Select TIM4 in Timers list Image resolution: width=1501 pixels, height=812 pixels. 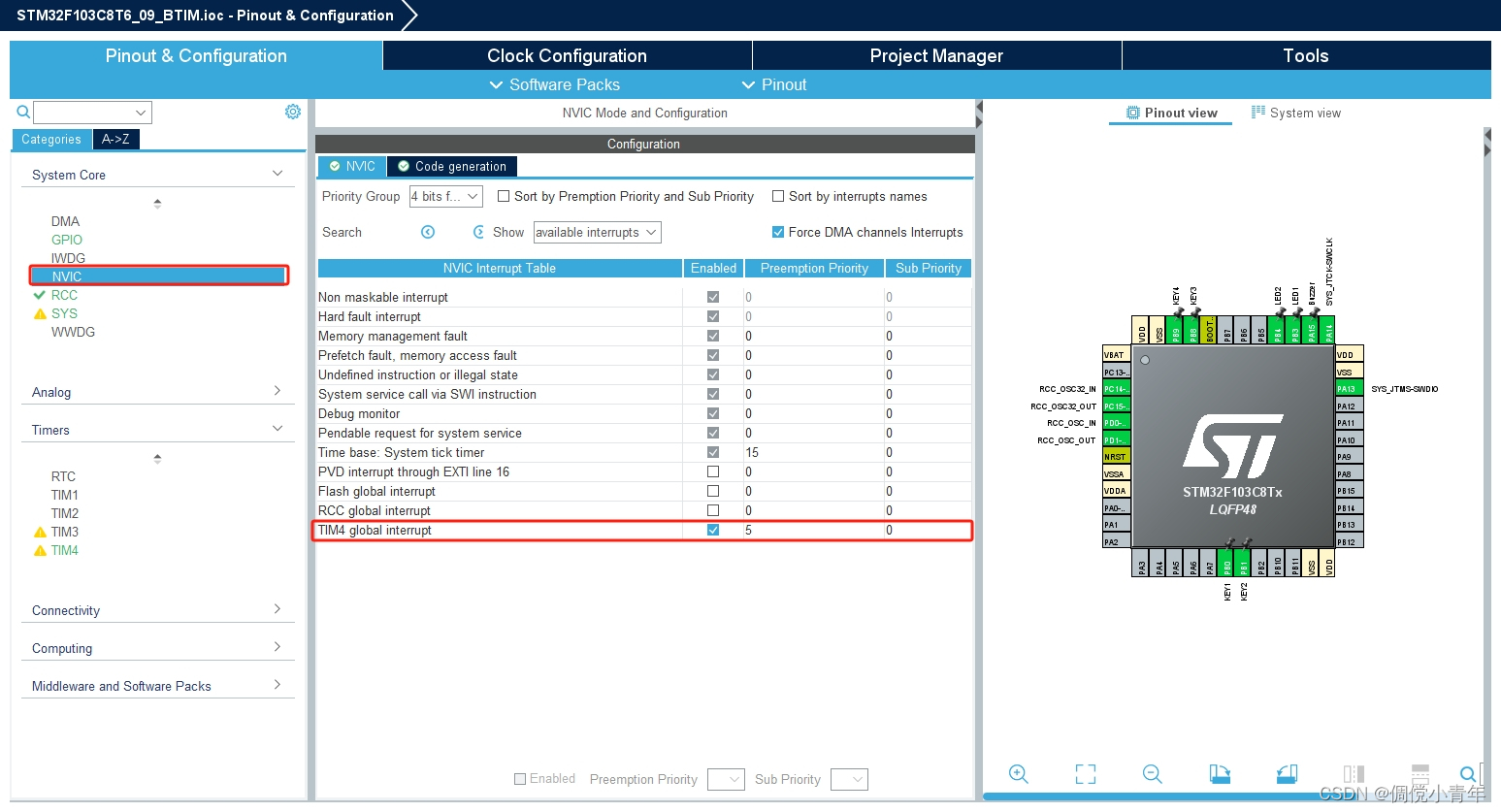(x=65, y=550)
